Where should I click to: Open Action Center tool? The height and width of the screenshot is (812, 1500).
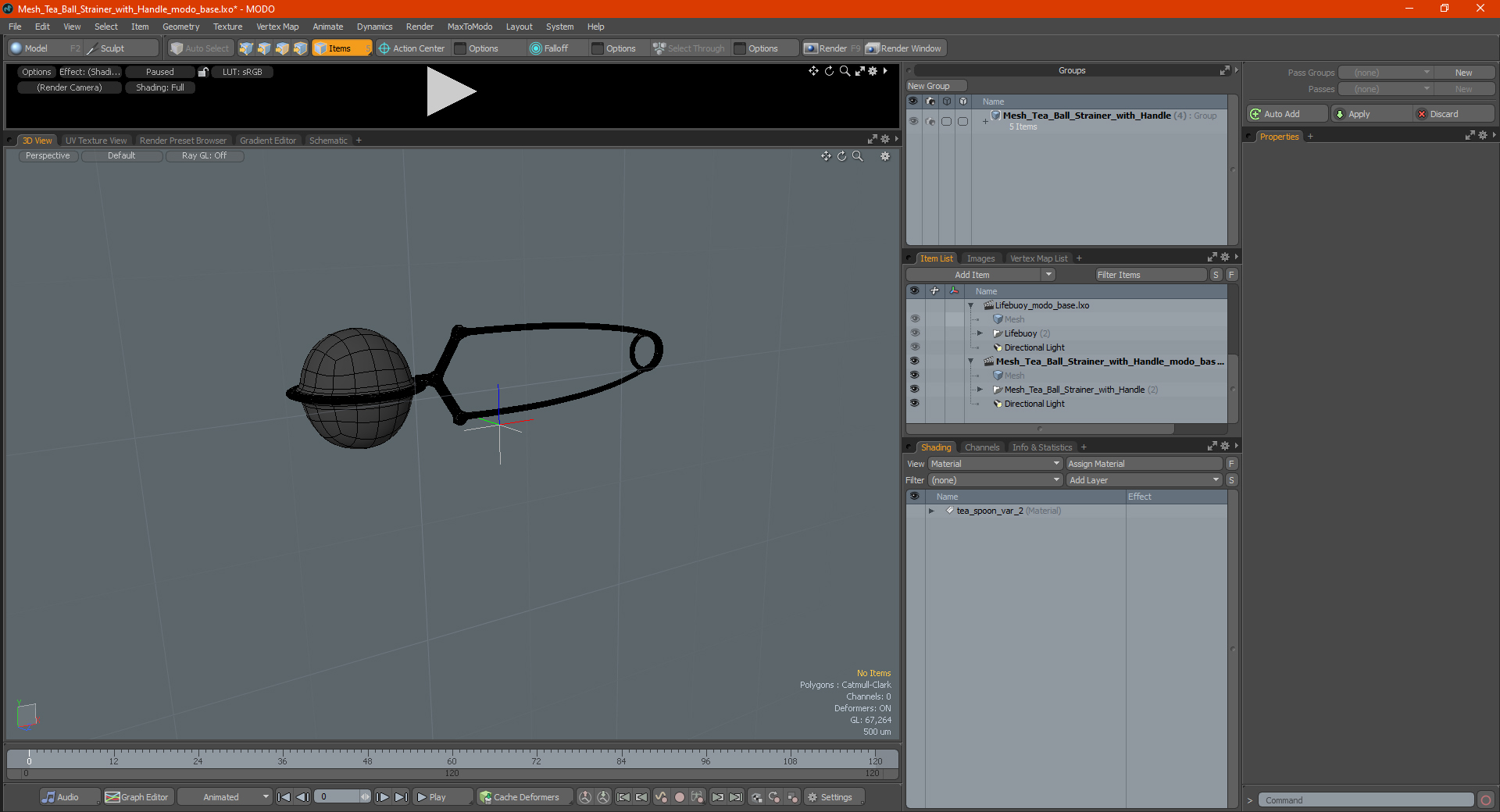click(412, 48)
